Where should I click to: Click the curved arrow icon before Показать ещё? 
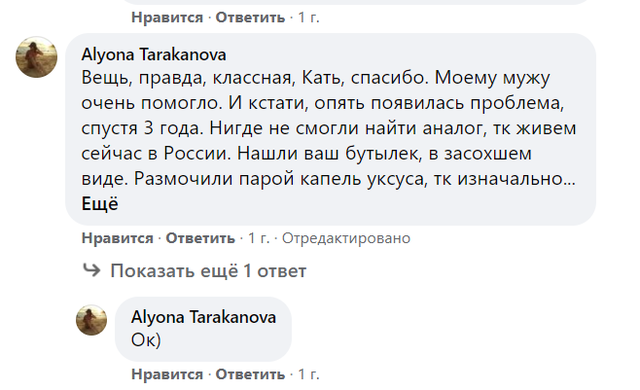click(x=91, y=270)
